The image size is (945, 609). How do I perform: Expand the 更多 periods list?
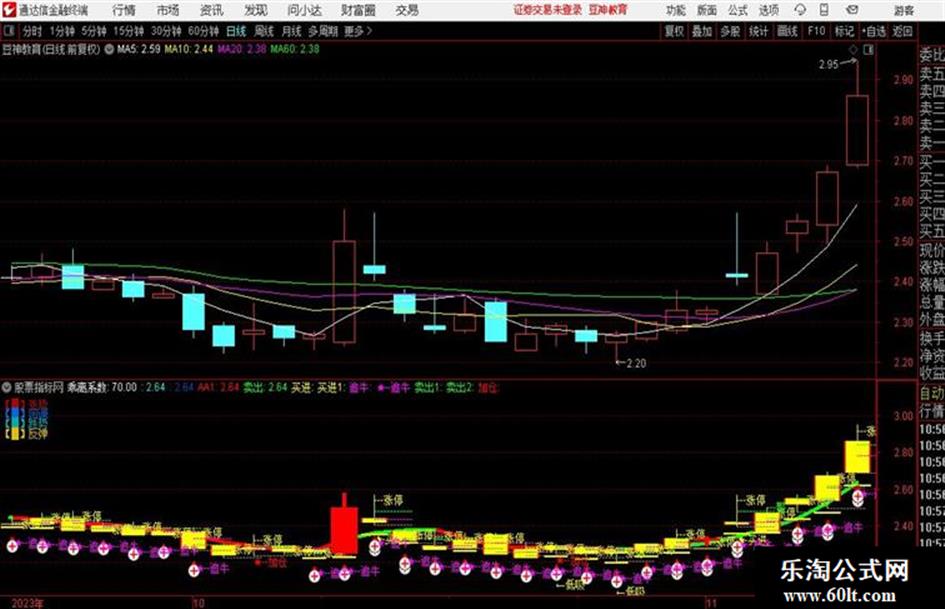pos(358,31)
